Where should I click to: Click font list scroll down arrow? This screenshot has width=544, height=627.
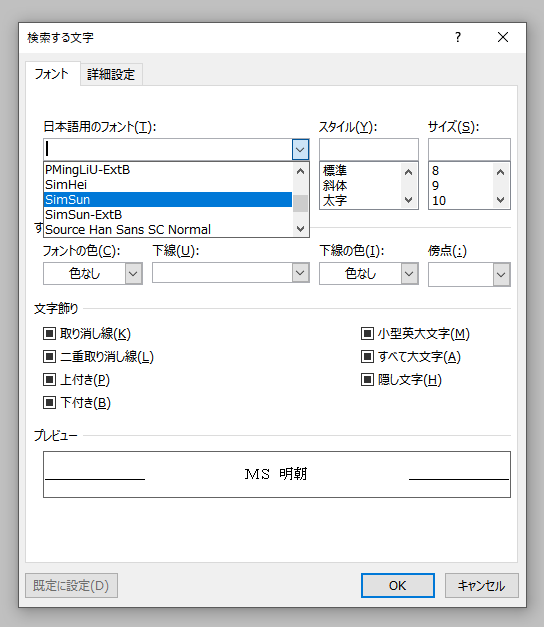coord(300,229)
